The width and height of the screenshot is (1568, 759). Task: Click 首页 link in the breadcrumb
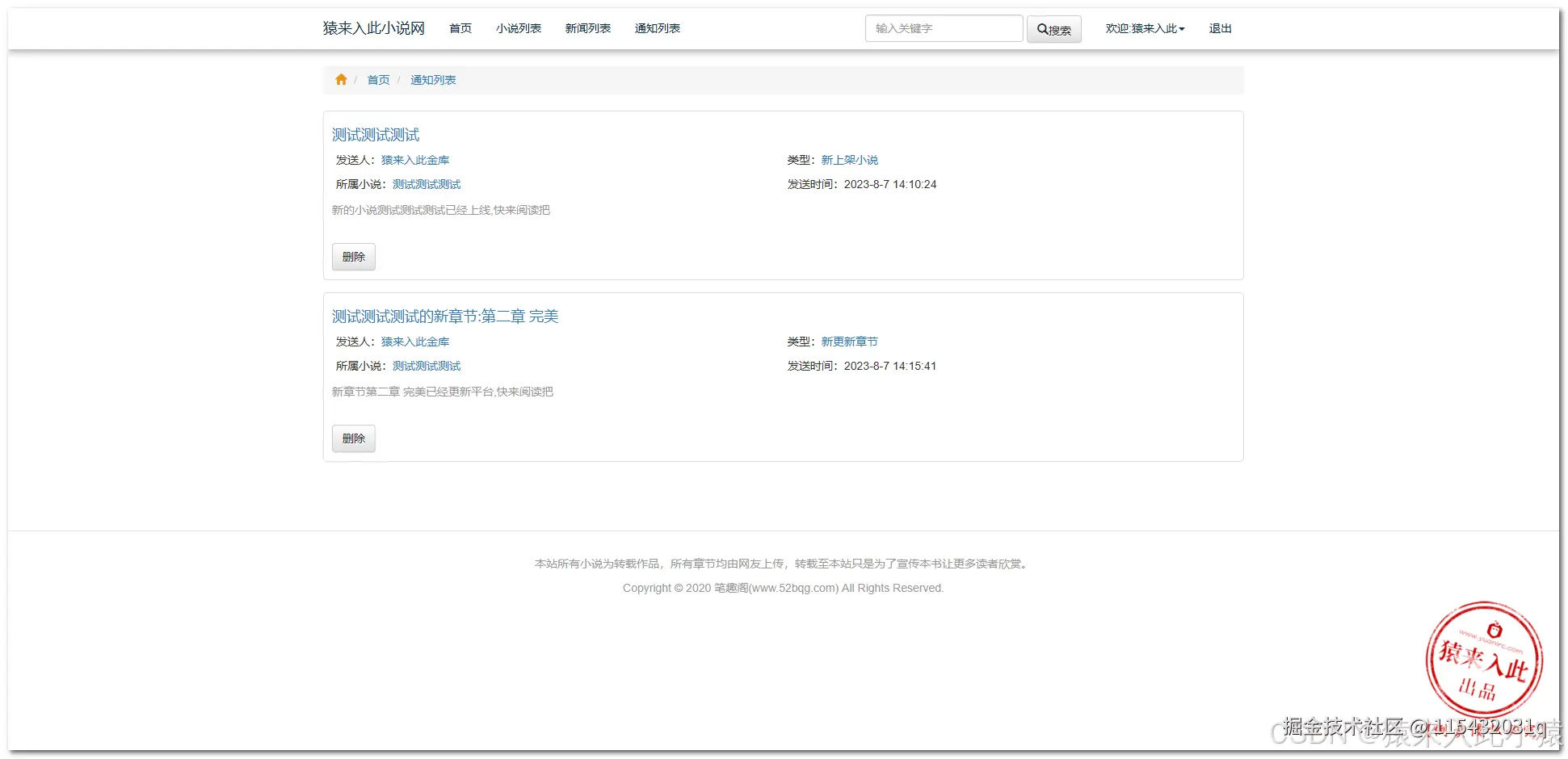378,80
